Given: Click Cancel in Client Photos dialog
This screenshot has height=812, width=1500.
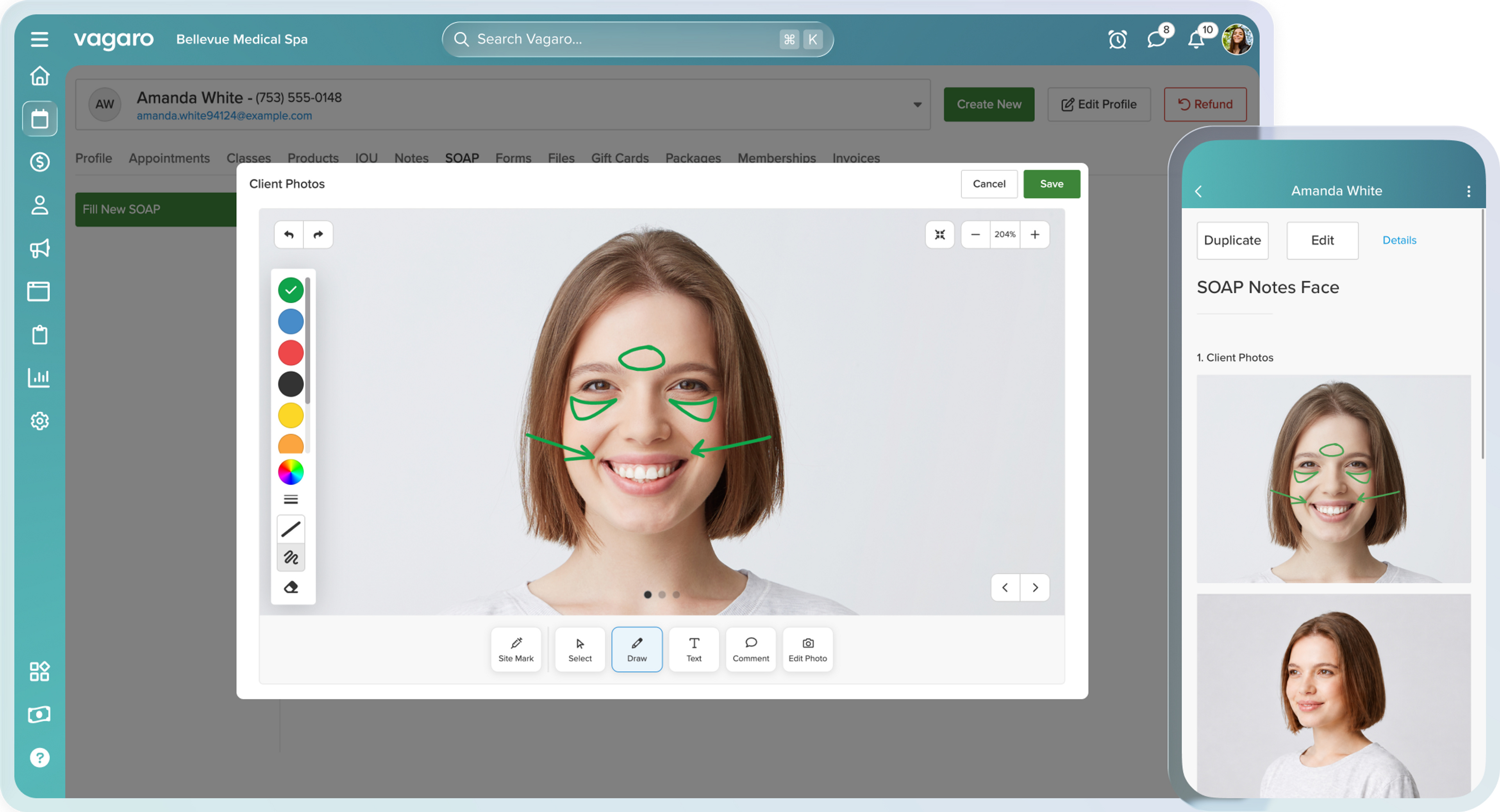Looking at the screenshot, I should (x=989, y=184).
